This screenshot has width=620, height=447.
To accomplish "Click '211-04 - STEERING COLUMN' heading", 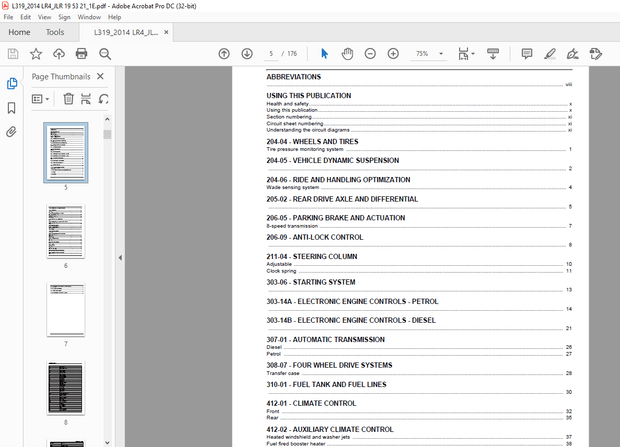I will pos(312,256).
